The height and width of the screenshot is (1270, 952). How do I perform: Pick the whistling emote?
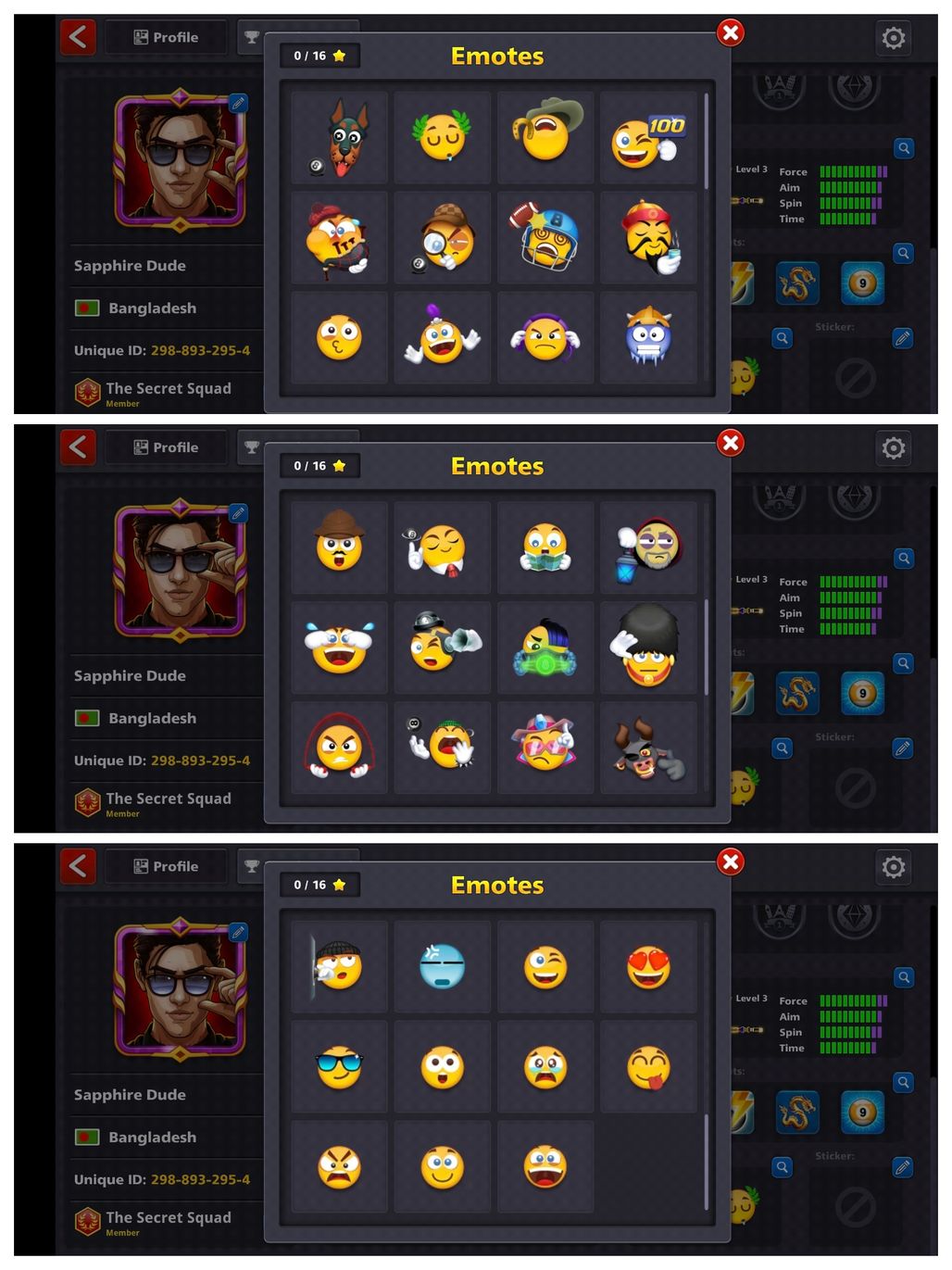(339, 338)
